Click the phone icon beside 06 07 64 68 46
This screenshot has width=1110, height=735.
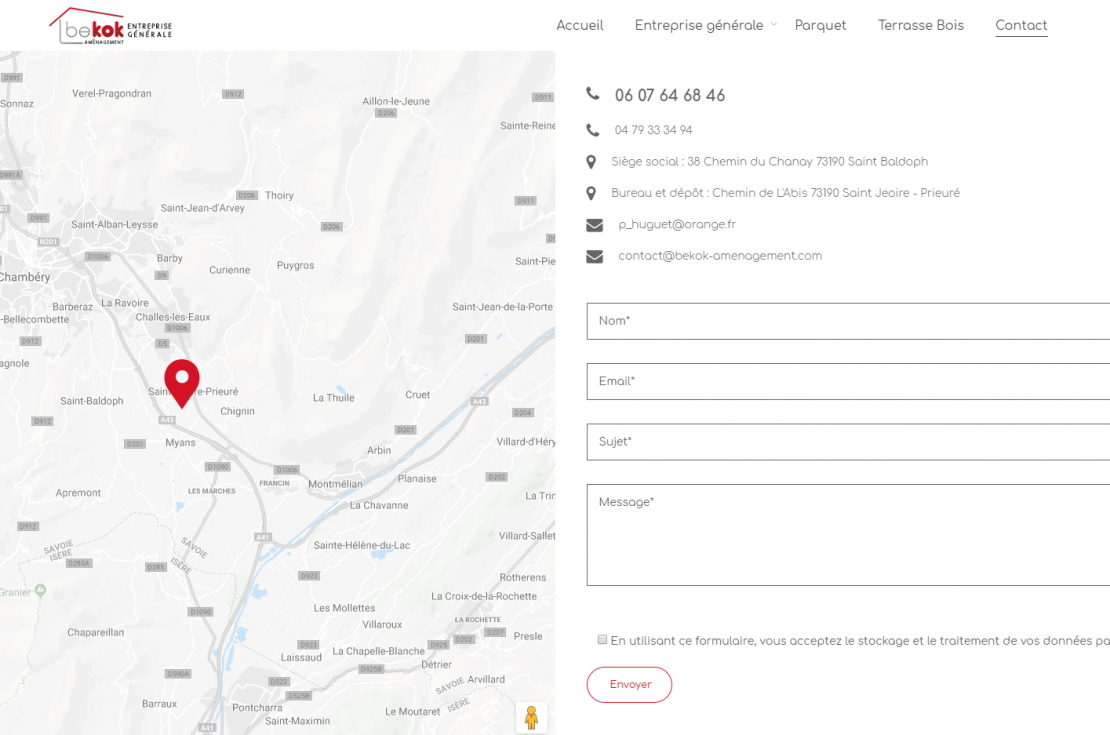[x=593, y=93]
